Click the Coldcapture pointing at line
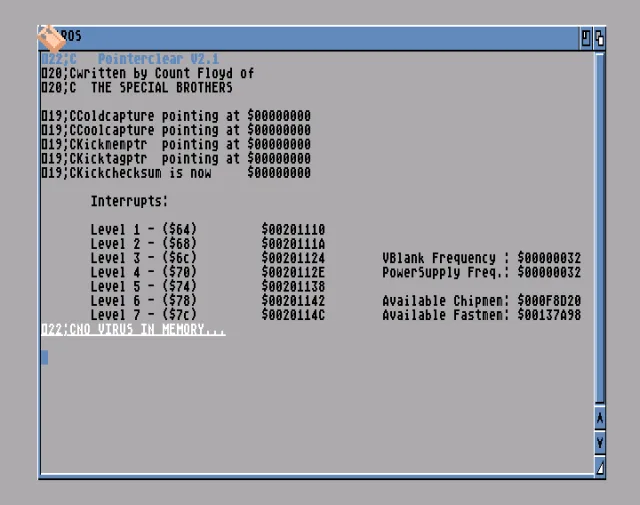The height and width of the screenshot is (505, 640). point(176,116)
